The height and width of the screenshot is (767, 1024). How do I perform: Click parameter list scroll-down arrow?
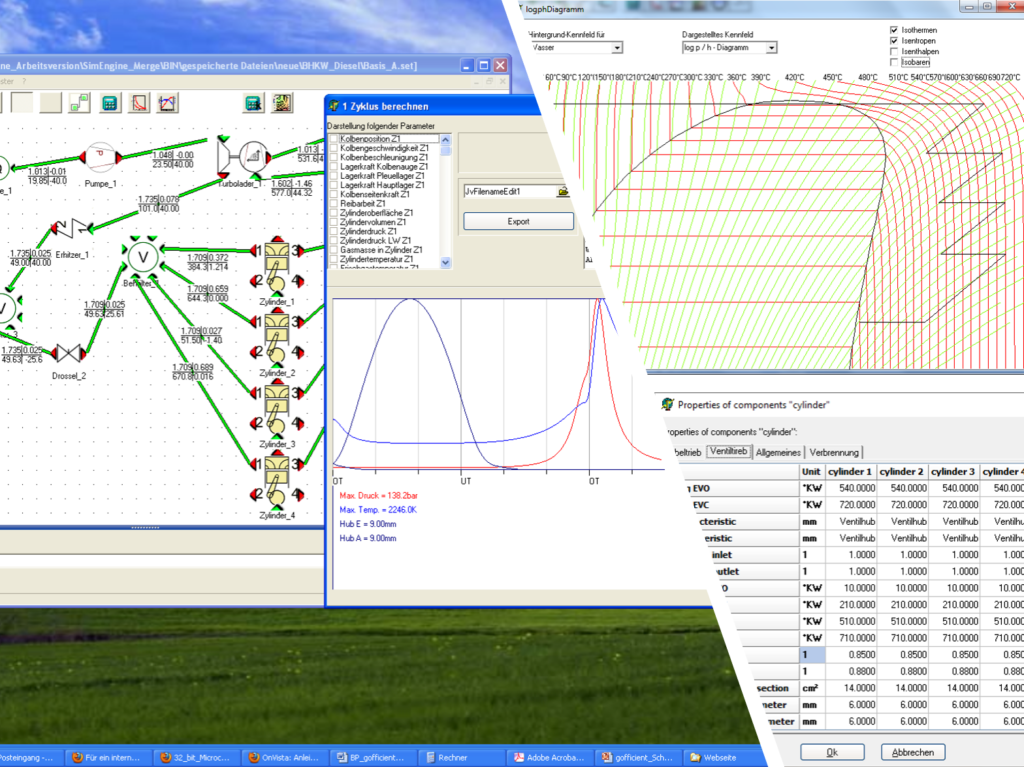pos(445,262)
